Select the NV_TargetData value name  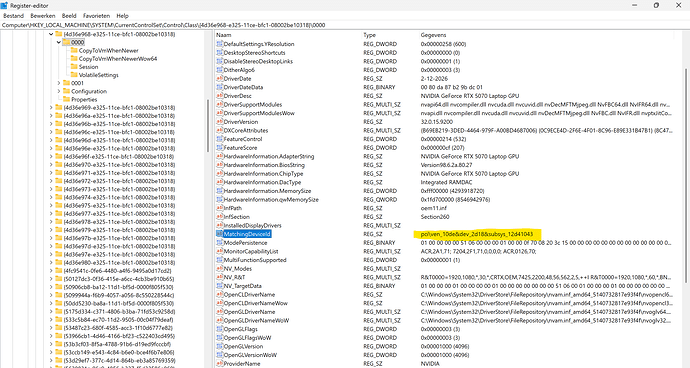[242, 286]
